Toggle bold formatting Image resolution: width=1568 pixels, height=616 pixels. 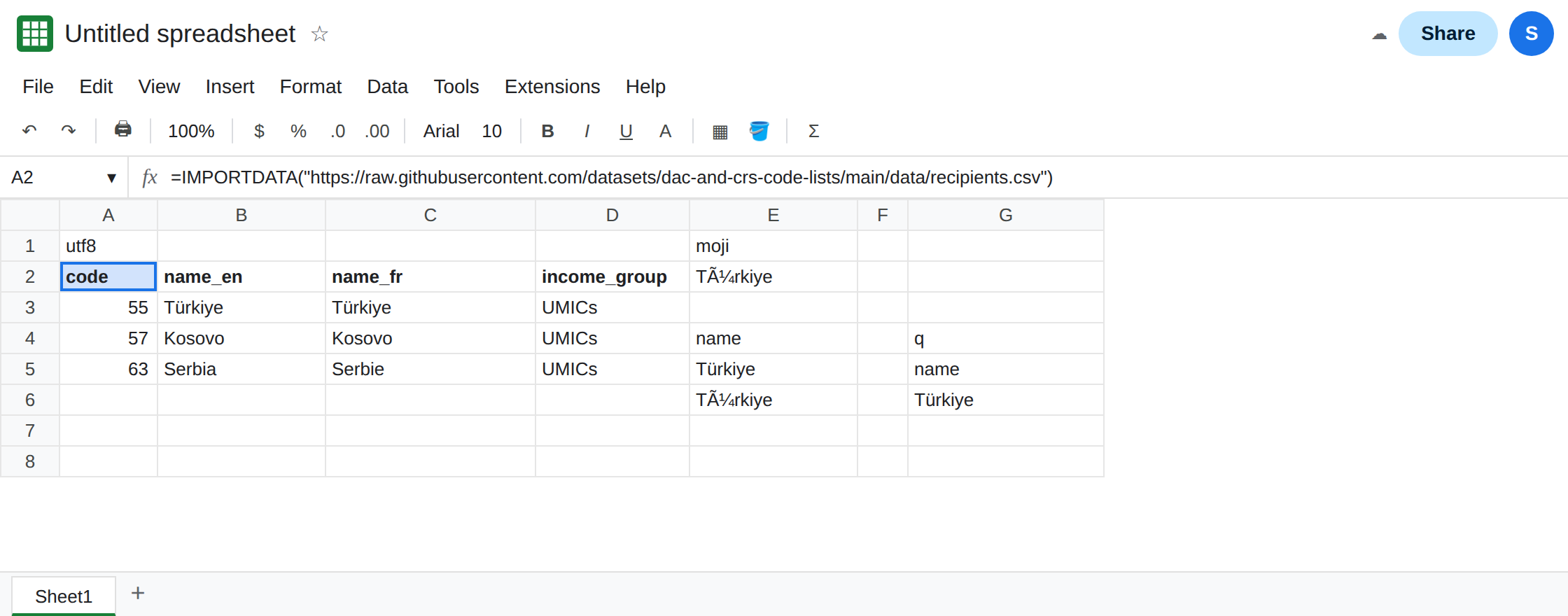pos(547,131)
